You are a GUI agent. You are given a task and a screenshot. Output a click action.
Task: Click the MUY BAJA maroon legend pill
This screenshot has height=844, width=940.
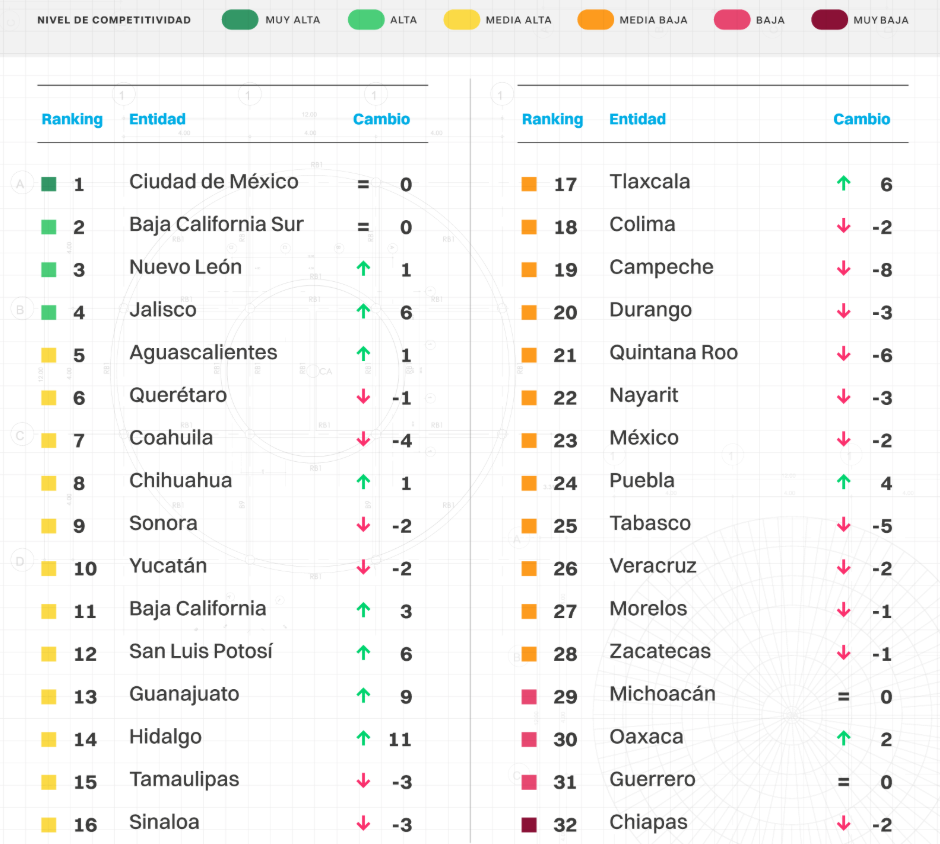pos(829,20)
